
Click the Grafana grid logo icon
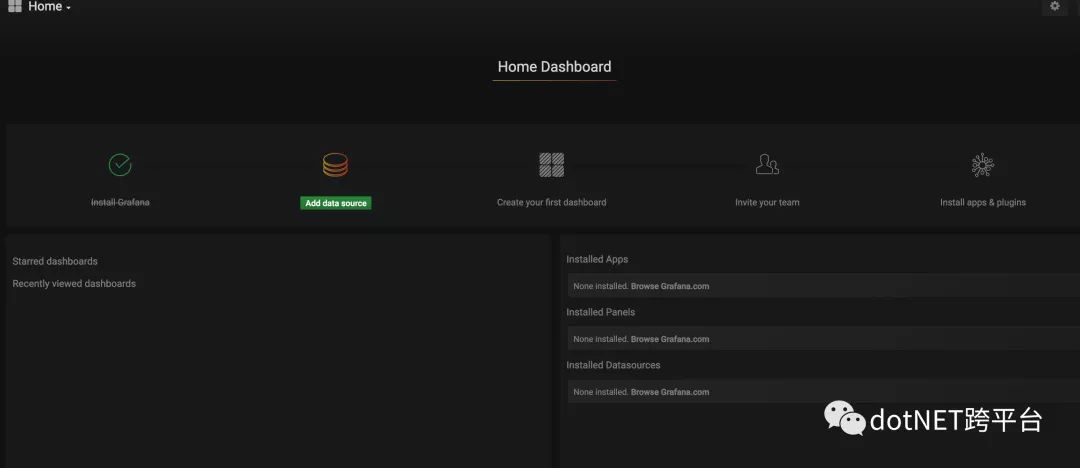pyautogui.click(x=14, y=6)
